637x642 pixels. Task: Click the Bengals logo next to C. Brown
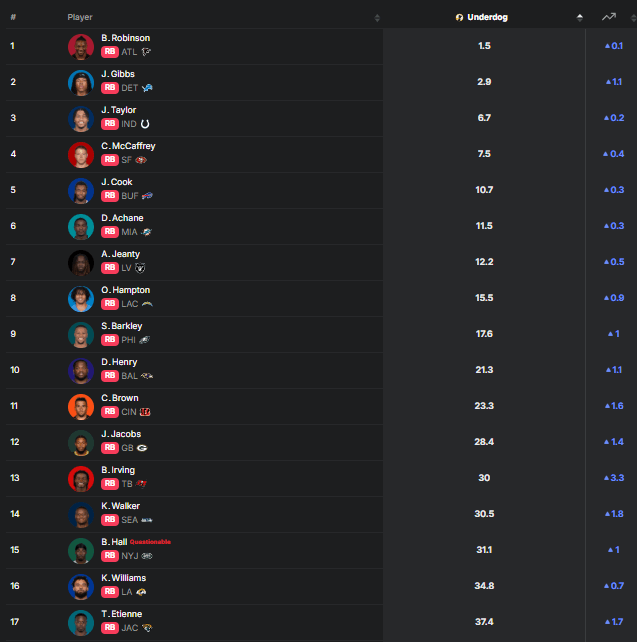tap(145, 412)
